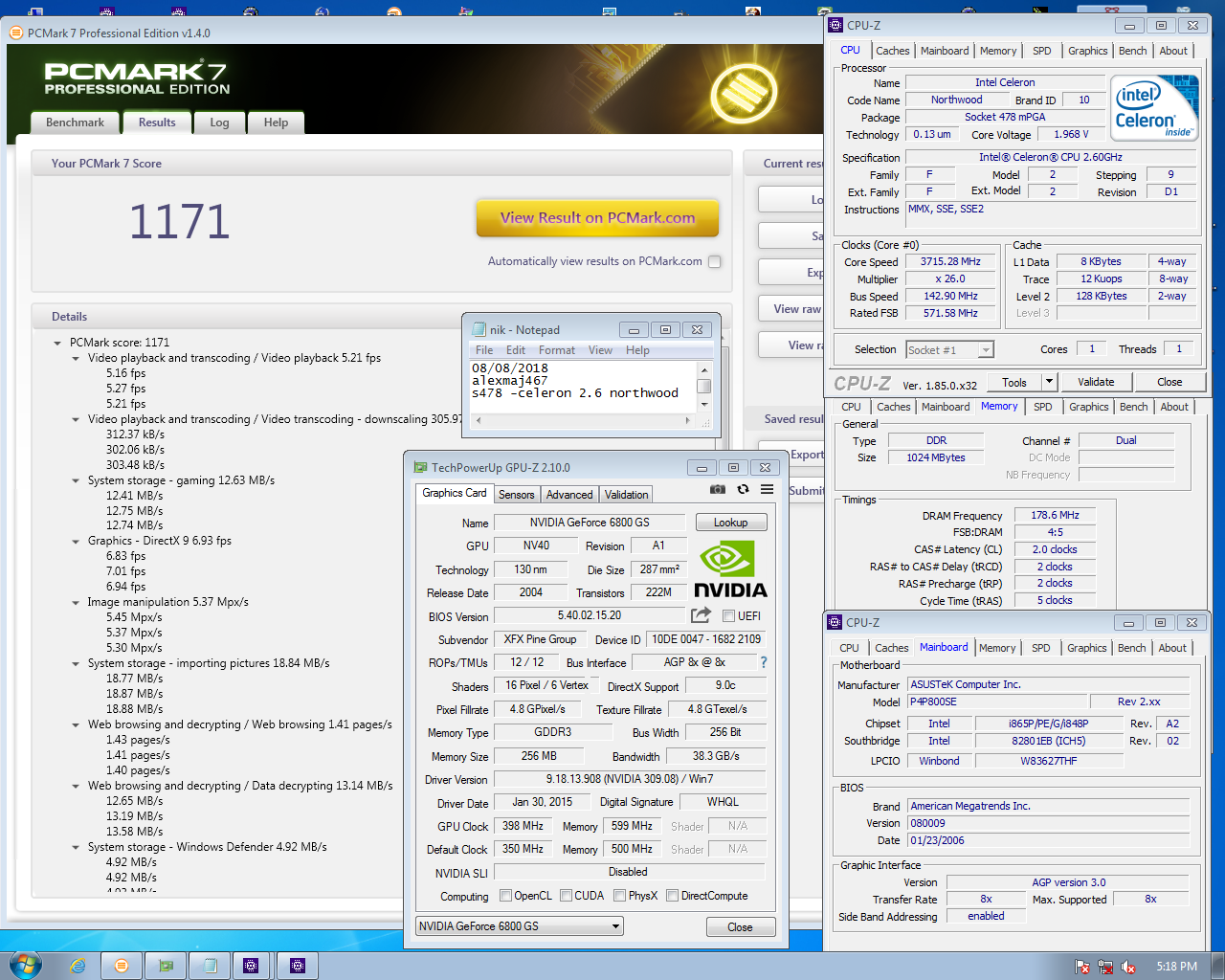Click View Result on PCMark.com button
Screen dimensions: 1225x980
pos(597,218)
